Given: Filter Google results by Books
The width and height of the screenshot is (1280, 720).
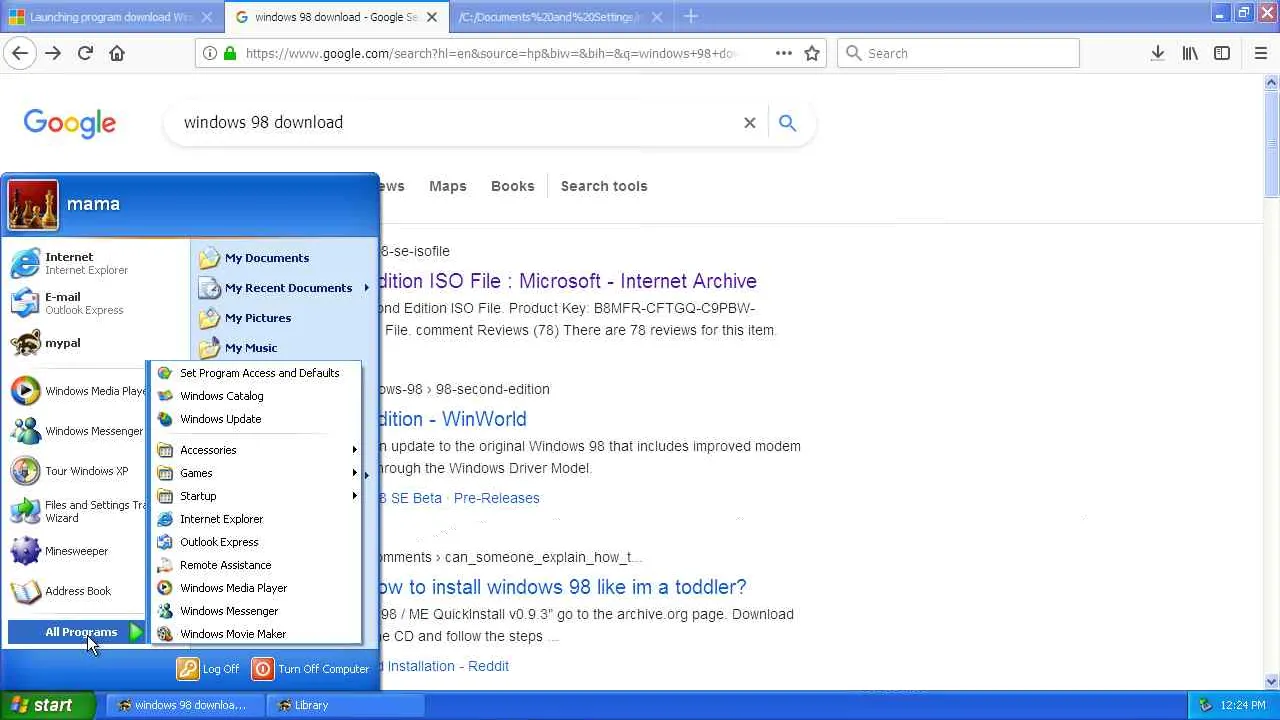Looking at the screenshot, I should click(x=513, y=186).
